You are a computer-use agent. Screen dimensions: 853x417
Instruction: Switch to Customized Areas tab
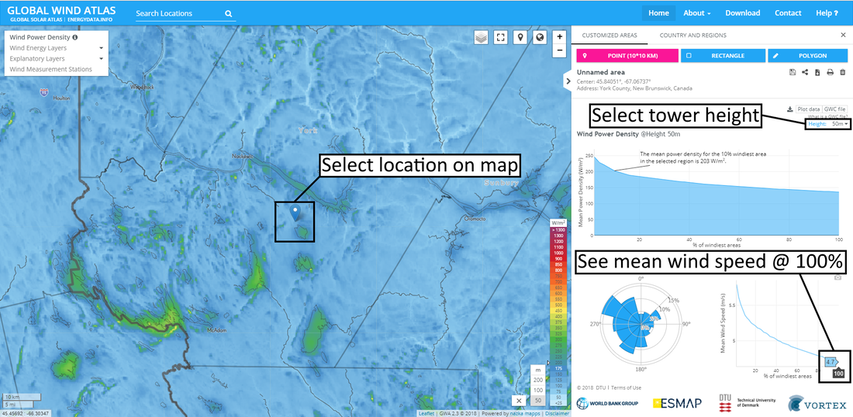[609, 35]
